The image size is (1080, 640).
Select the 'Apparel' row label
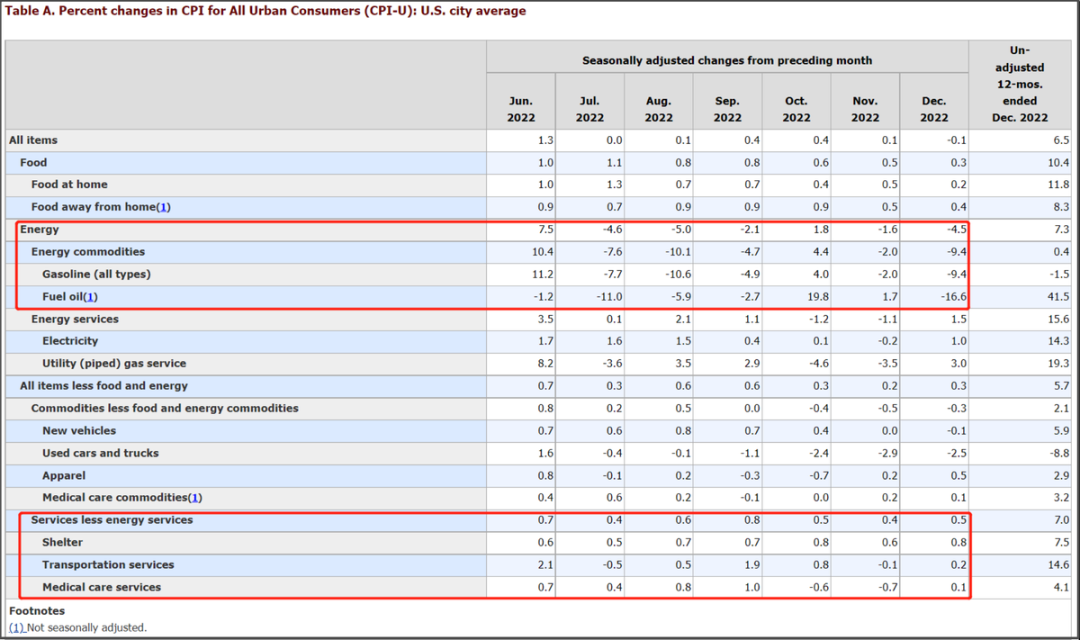click(x=63, y=475)
